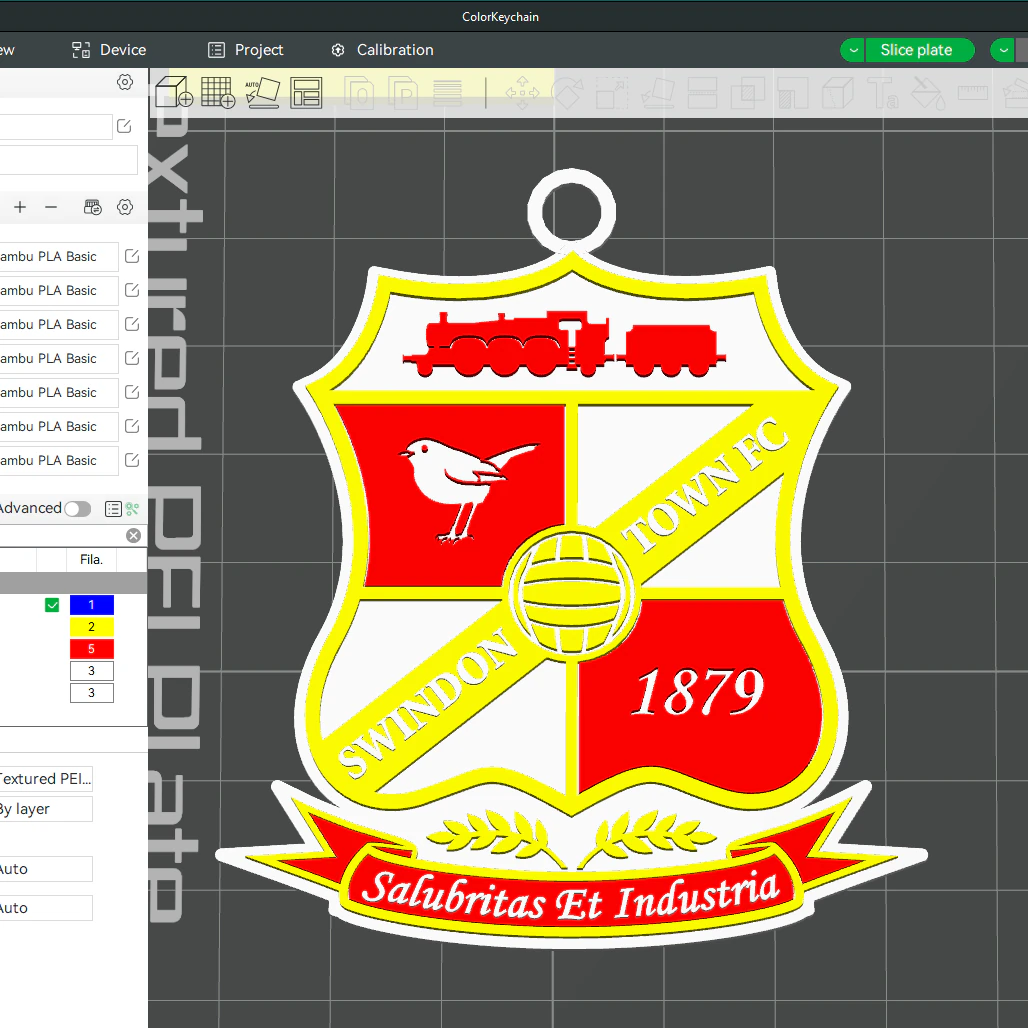This screenshot has height=1028, width=1028.
Task: Click the printer preset input field
Action: (x=56, y=127)
